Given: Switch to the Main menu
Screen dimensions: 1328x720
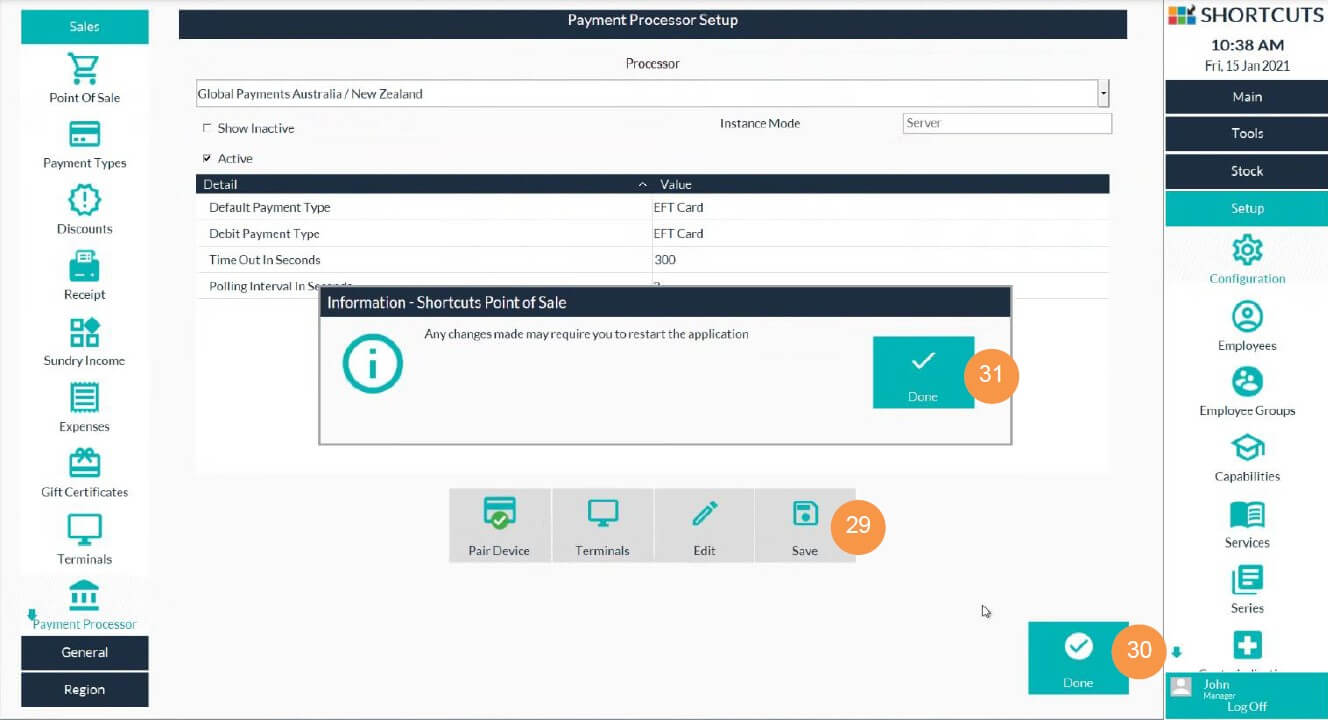Looking at the screenshot, I should tap(1246, 97).
